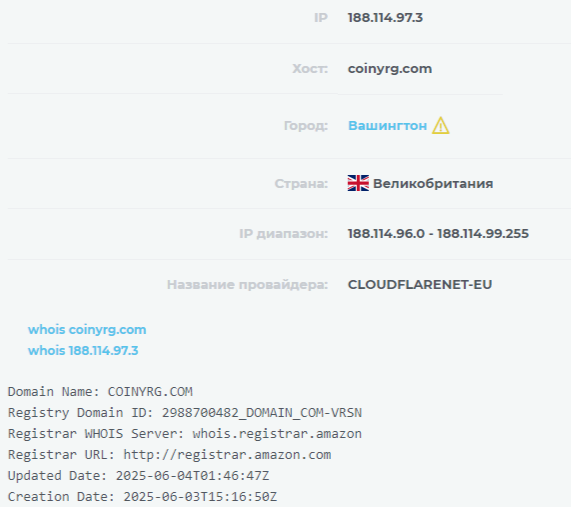Click the Creation Date line

[142, 497]
